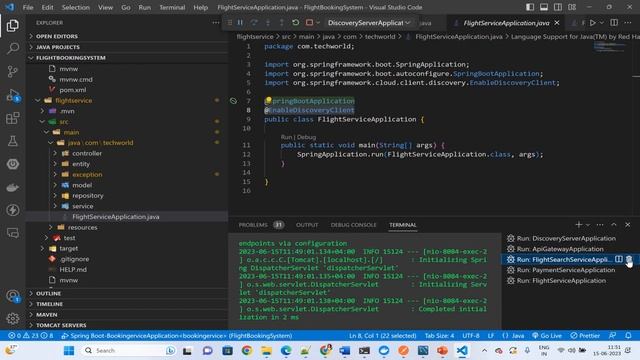Toggle the primary side bar layout icon
This screenshot has width=640, height=360.
530,7
